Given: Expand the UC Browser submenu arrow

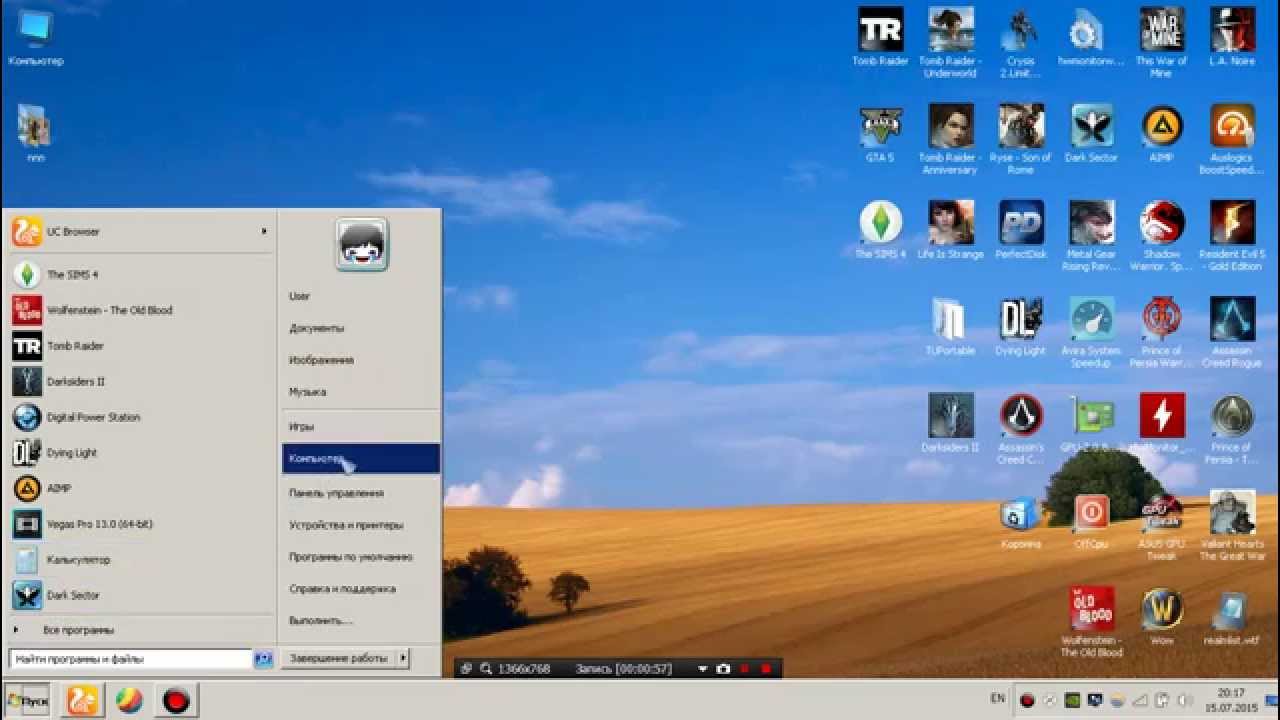Looking at the screenshot, I should click(x=265, y=231).
